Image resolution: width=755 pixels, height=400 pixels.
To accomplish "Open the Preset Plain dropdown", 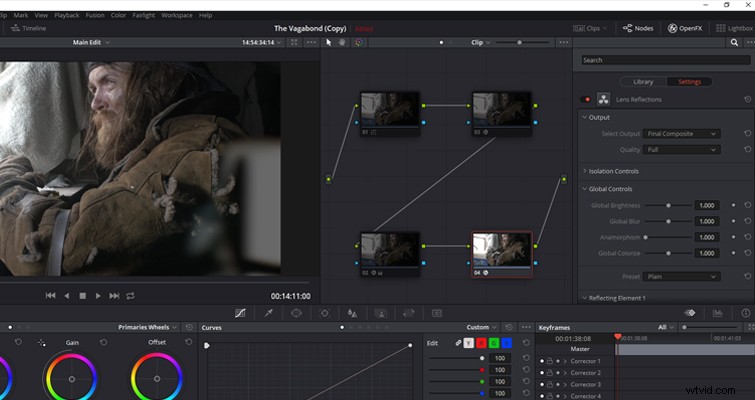I will tap(681, 277).
